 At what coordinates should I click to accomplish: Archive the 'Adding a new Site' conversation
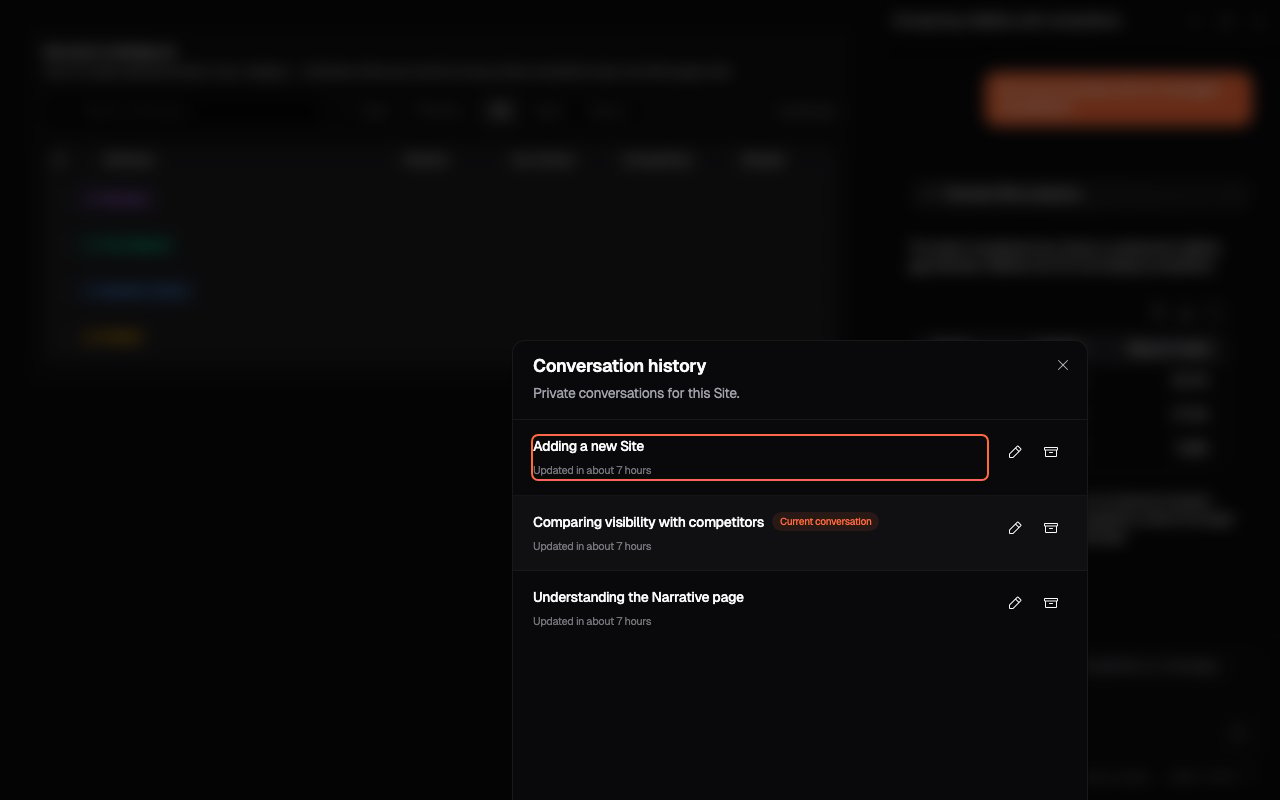pos(1051,452)
